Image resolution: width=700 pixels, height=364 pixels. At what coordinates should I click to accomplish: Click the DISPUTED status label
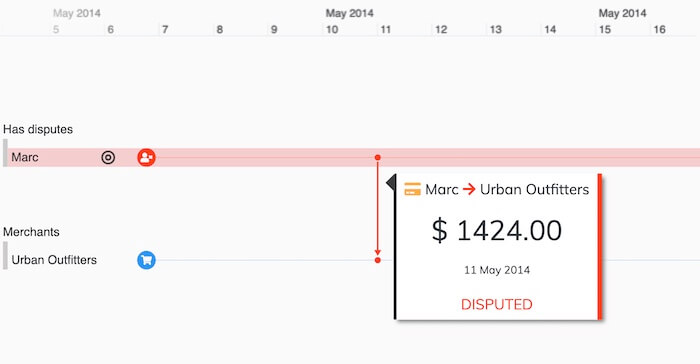click(x=496, y=305)
